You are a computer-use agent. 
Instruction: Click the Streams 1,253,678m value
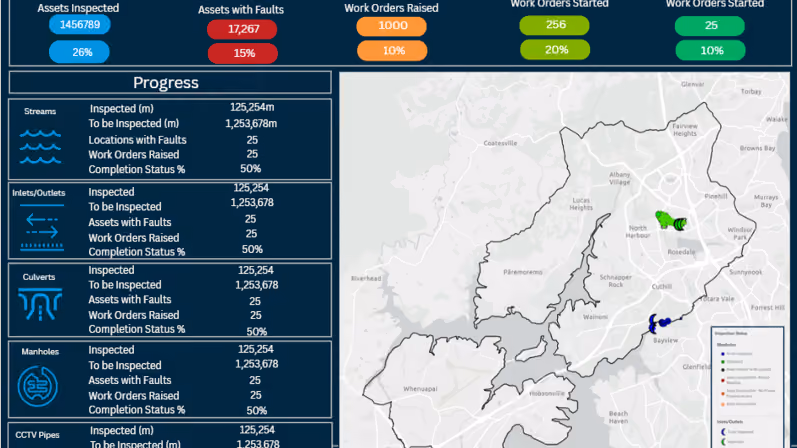pos(251,124)
